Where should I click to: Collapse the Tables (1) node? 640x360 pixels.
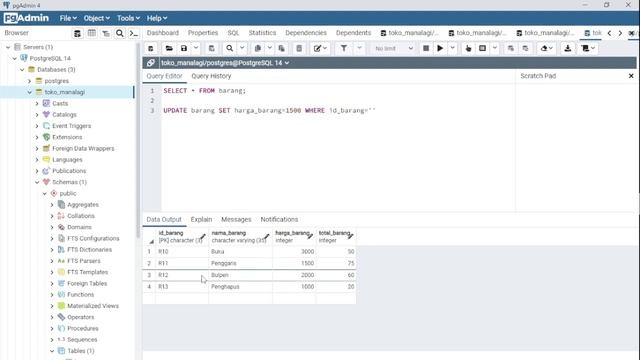52,351
